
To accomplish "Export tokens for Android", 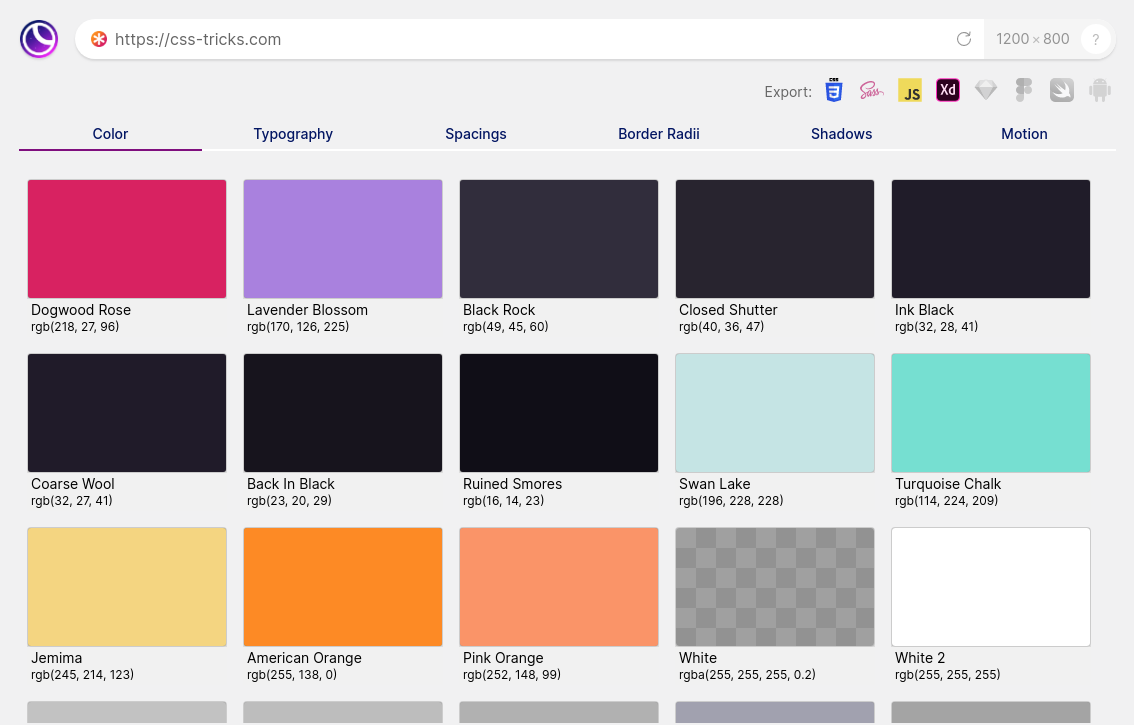I will click(1099, 90).
